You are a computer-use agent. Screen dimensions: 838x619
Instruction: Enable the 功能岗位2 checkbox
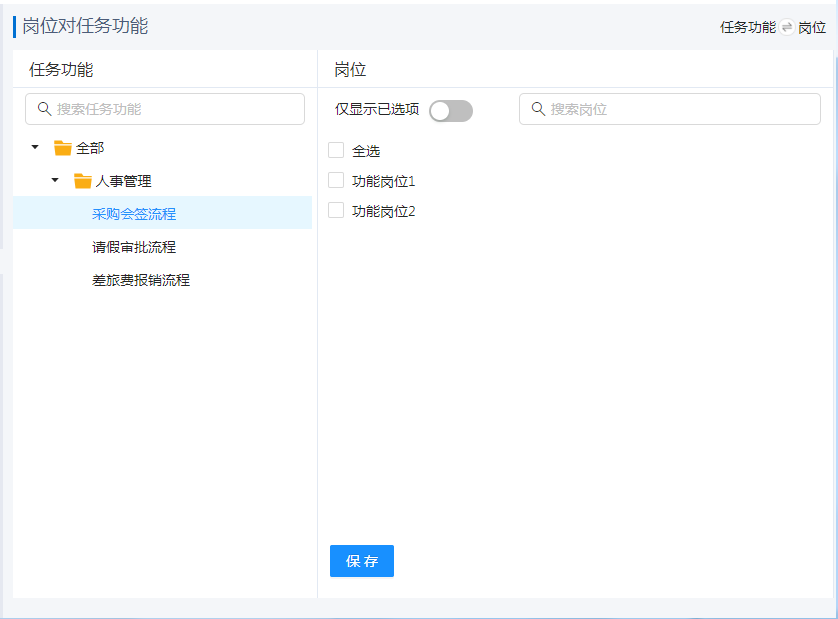point(336,210)
